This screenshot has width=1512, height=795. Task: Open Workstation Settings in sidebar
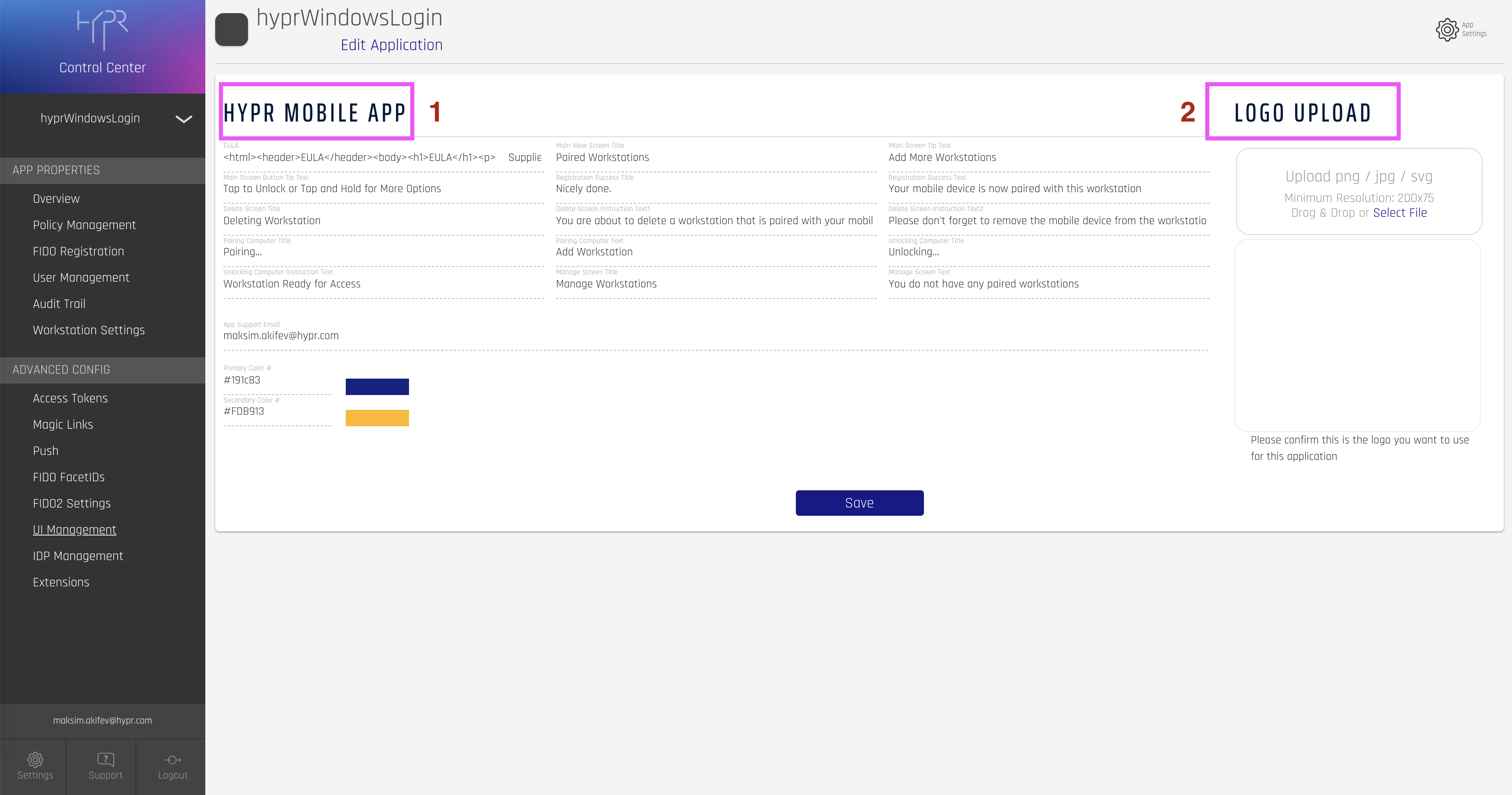point(89,330)
